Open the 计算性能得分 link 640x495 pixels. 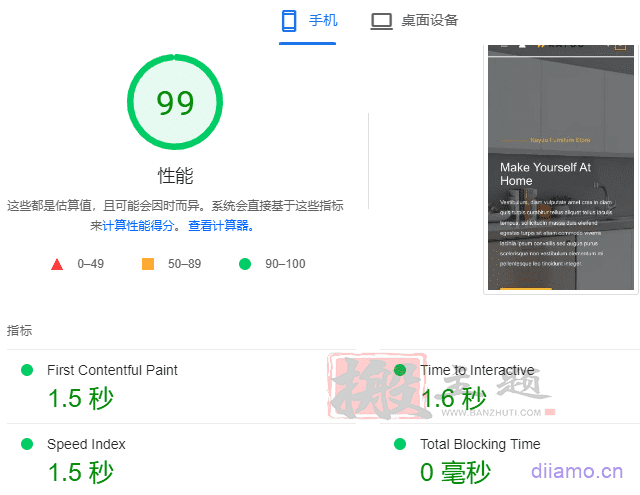(138, 226)
